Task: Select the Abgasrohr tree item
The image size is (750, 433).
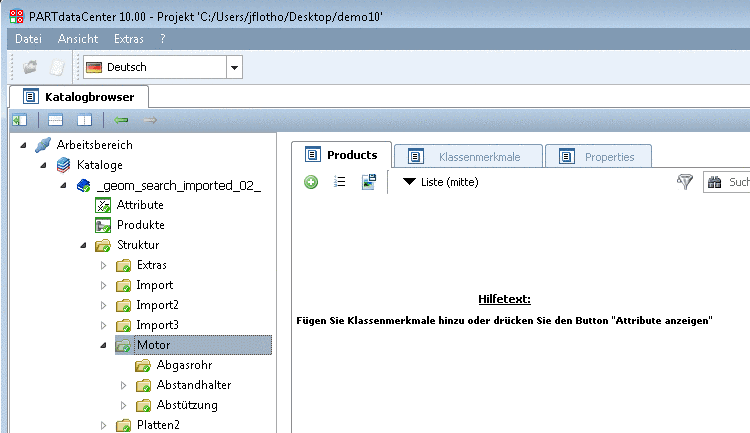Action: [184, 365]
